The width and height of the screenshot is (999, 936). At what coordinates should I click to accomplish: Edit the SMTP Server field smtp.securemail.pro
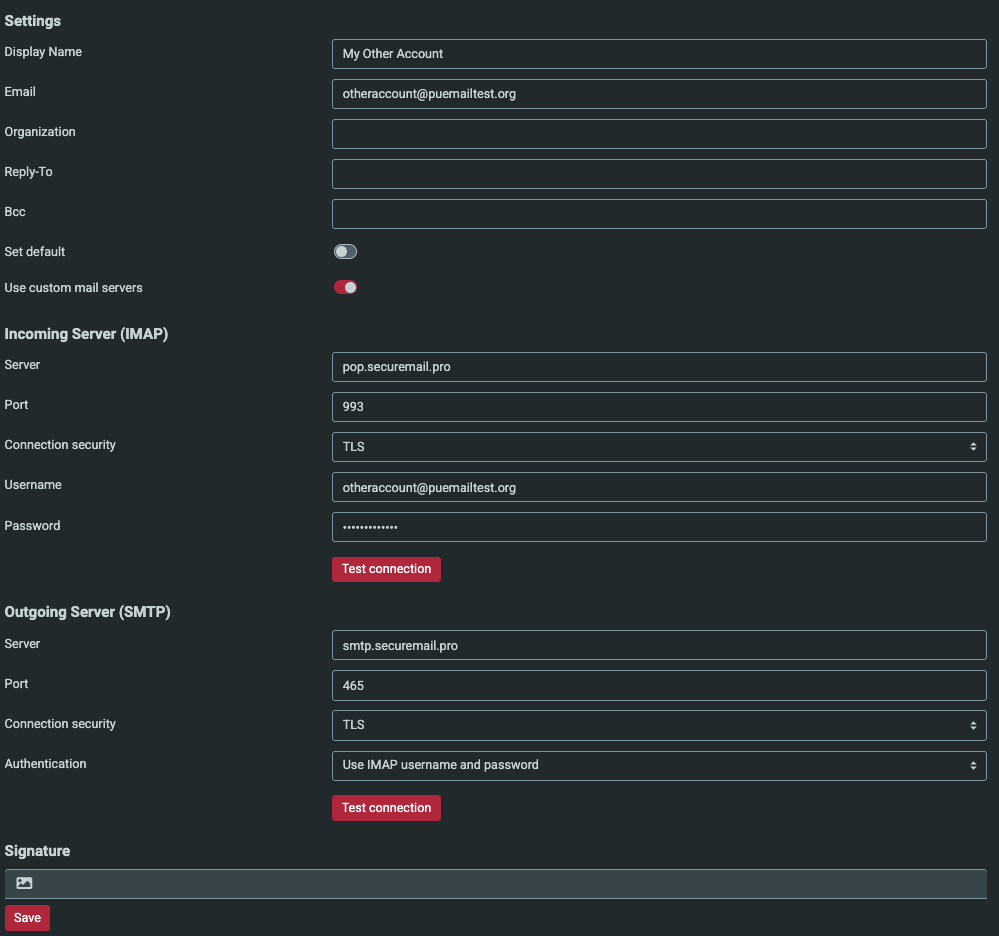click(x=658, y=645)
